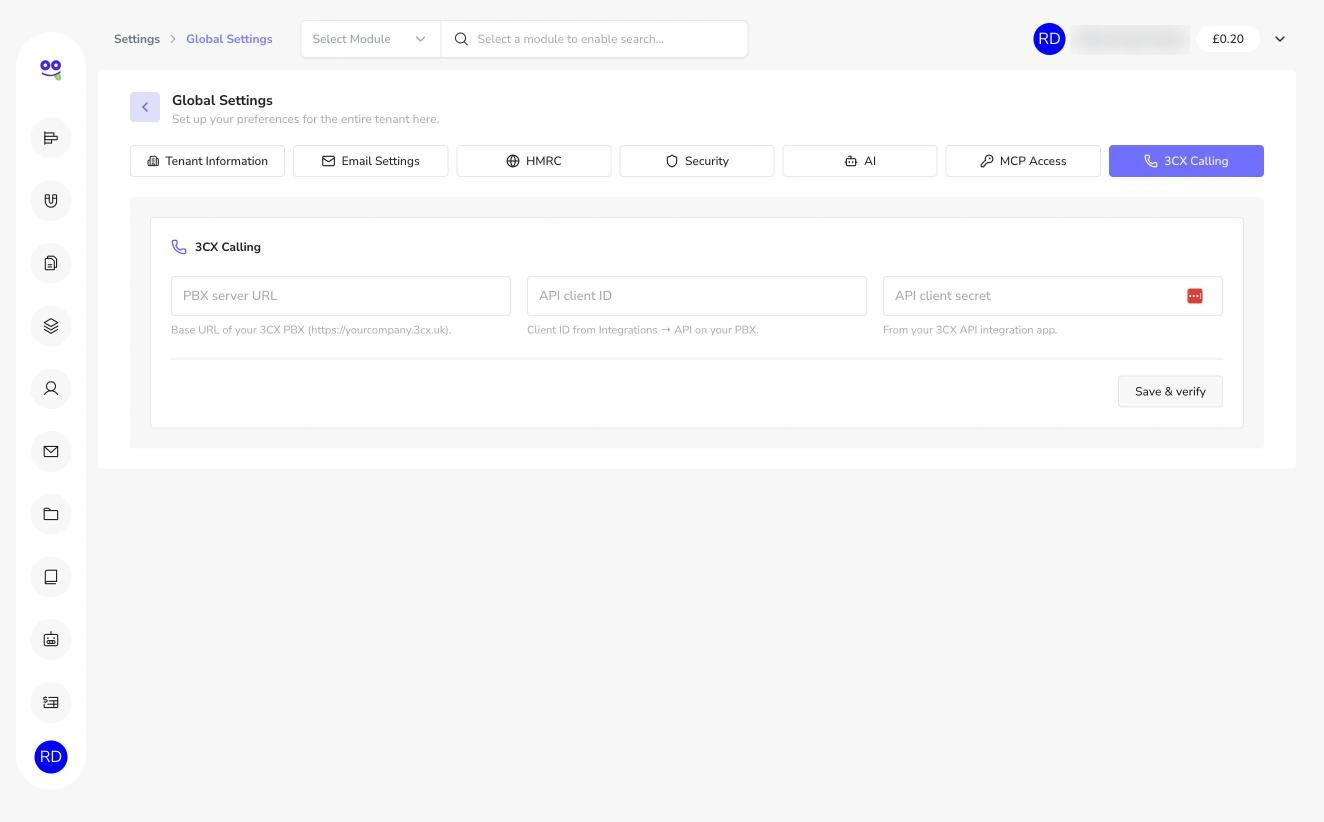
Task: Open the chart icon in the sidebar
Action: click(x=51, y=138)
